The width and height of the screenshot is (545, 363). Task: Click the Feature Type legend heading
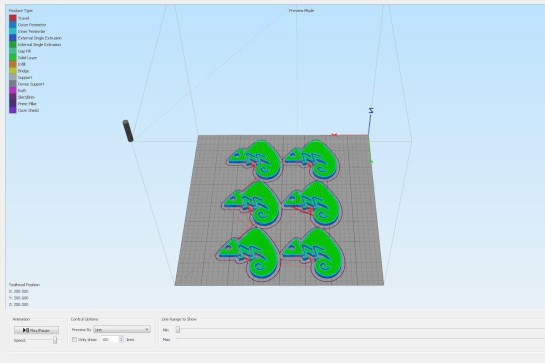click(21, 11)
